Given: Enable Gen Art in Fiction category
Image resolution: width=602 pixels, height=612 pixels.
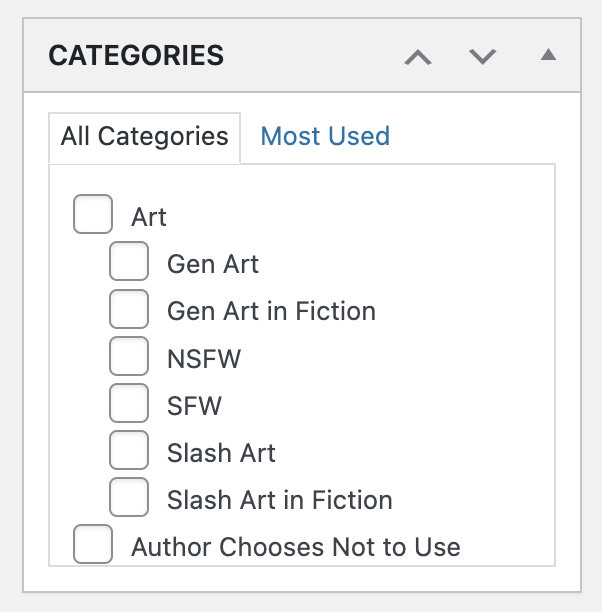Looking at the screenshot, I should coord(129,309).
